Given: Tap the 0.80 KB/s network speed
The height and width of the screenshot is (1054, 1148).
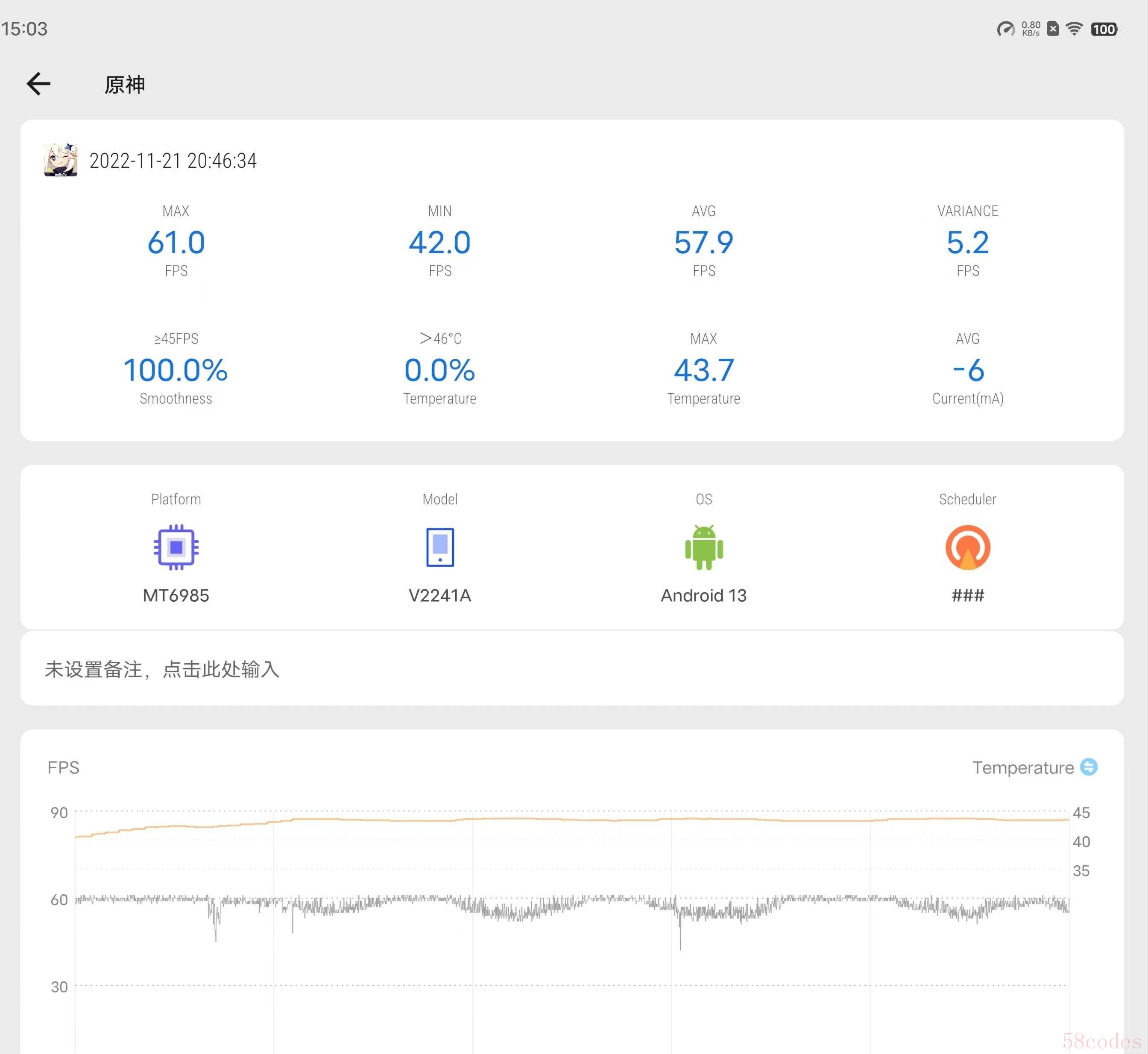Looking at the screenshot, I should 1031,29.
